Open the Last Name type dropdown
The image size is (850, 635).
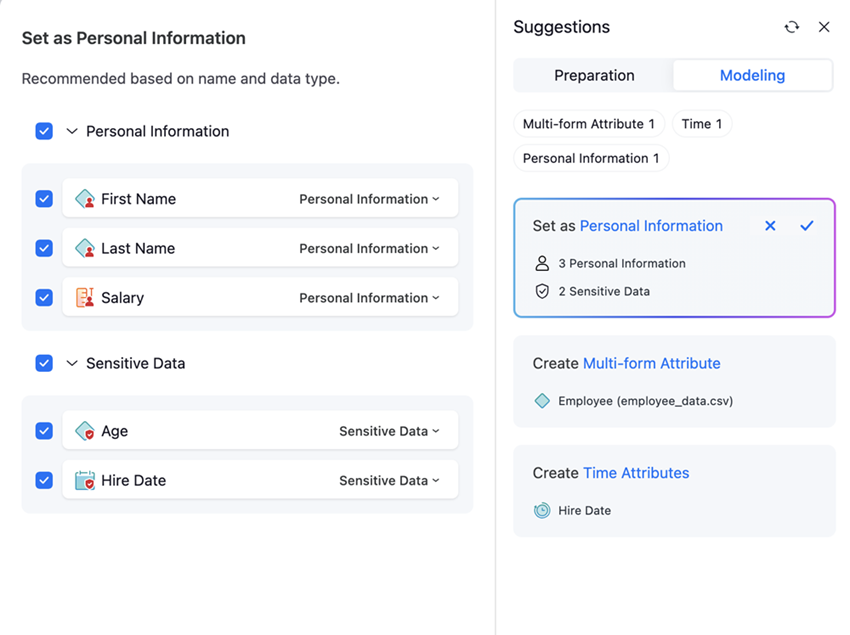pyautogui.click(x=369, y=249)
